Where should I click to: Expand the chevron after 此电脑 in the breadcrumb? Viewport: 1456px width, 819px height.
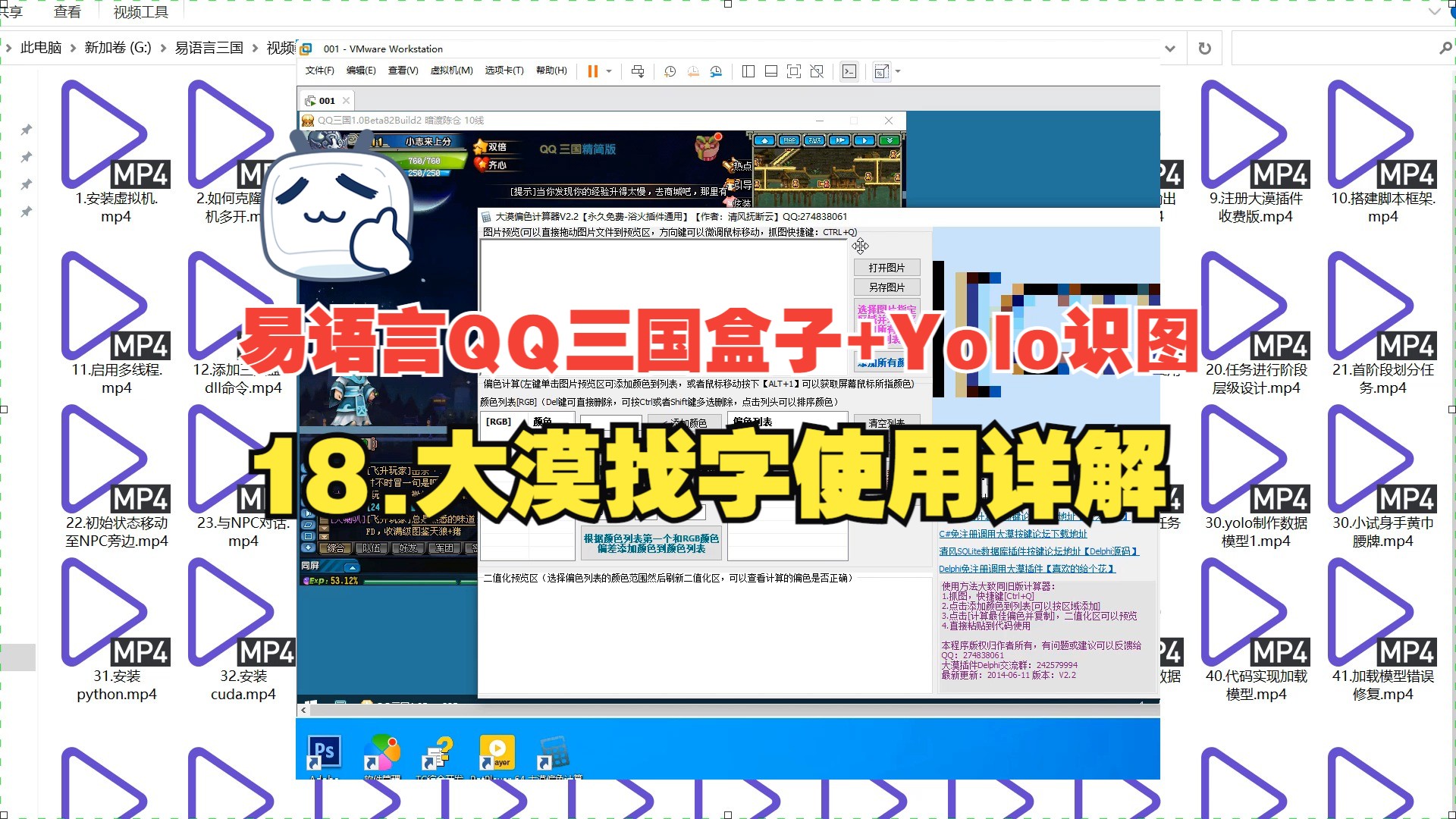click(x=73, y=48)
